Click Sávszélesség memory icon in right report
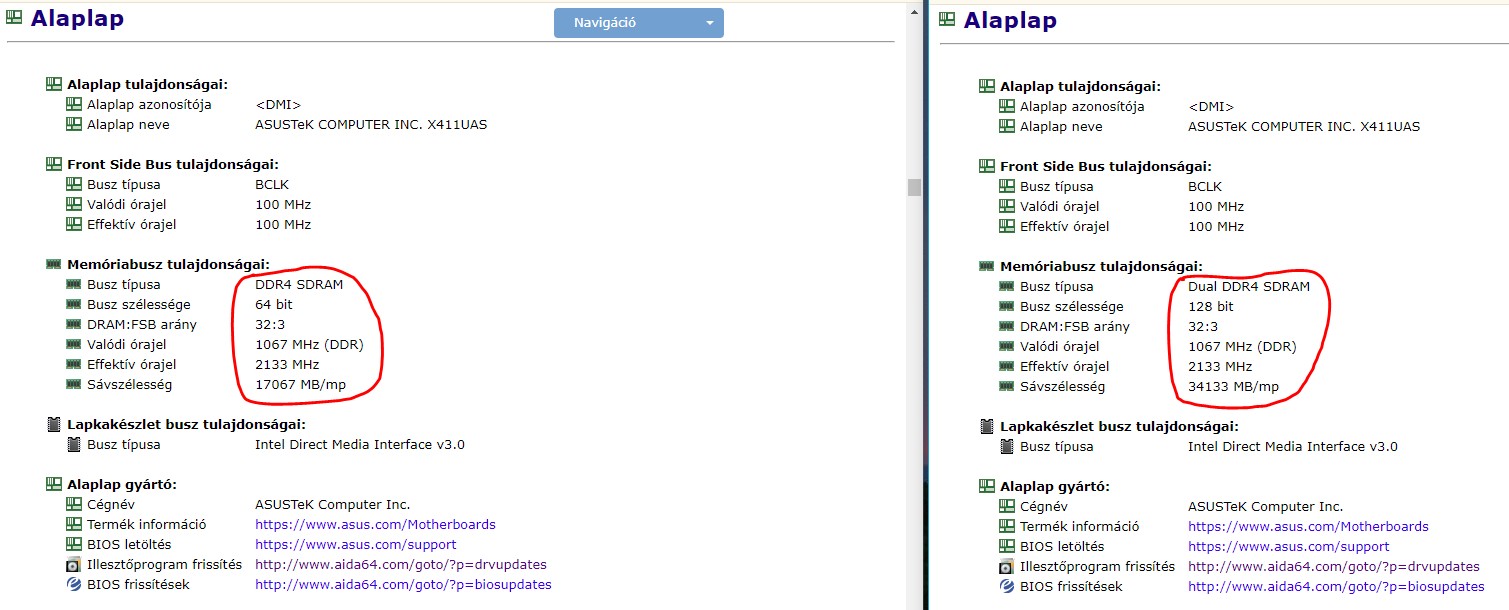 point(1007,386)
